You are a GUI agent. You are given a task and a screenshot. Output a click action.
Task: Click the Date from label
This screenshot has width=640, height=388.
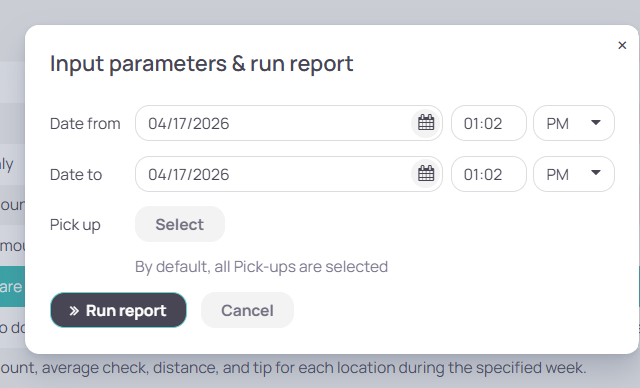coord(85,124)
